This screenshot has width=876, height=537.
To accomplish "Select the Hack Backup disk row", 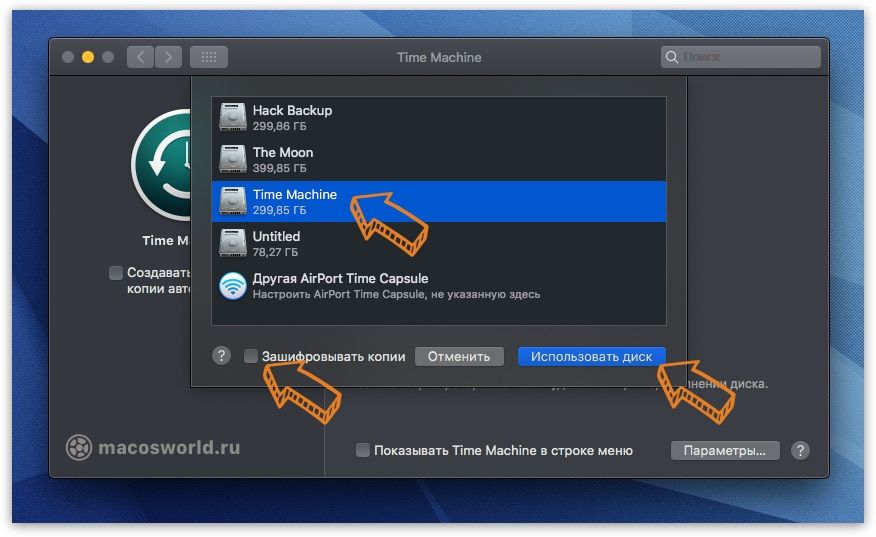I will click(439, 118).
